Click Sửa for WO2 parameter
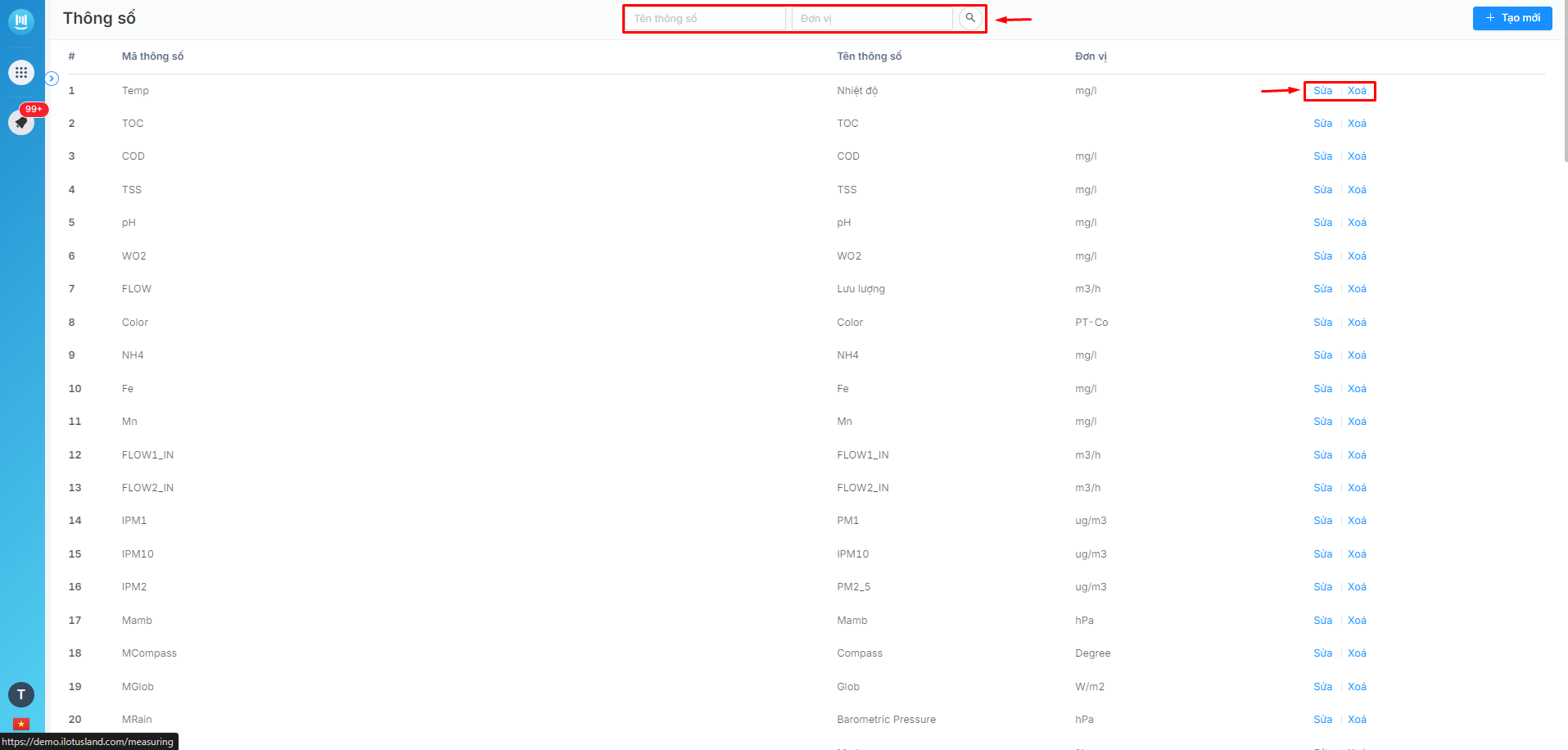 (1322, 256)
